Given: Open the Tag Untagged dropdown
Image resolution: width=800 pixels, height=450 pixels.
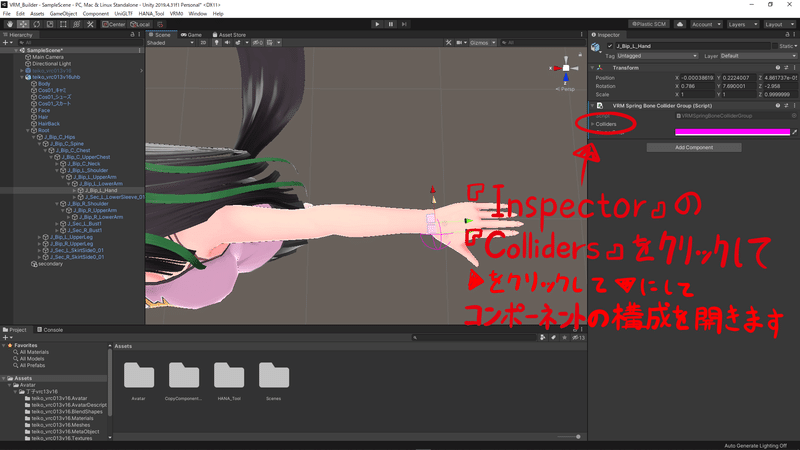Looking at the screenshot, I should [657, 56].
